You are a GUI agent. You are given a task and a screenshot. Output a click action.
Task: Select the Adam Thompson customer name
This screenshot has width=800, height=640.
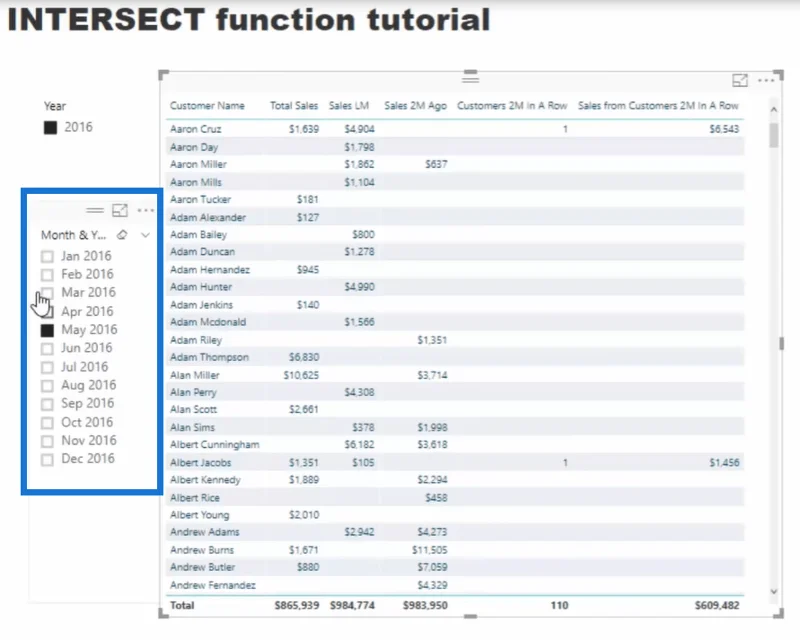click(x=209, y=357)
